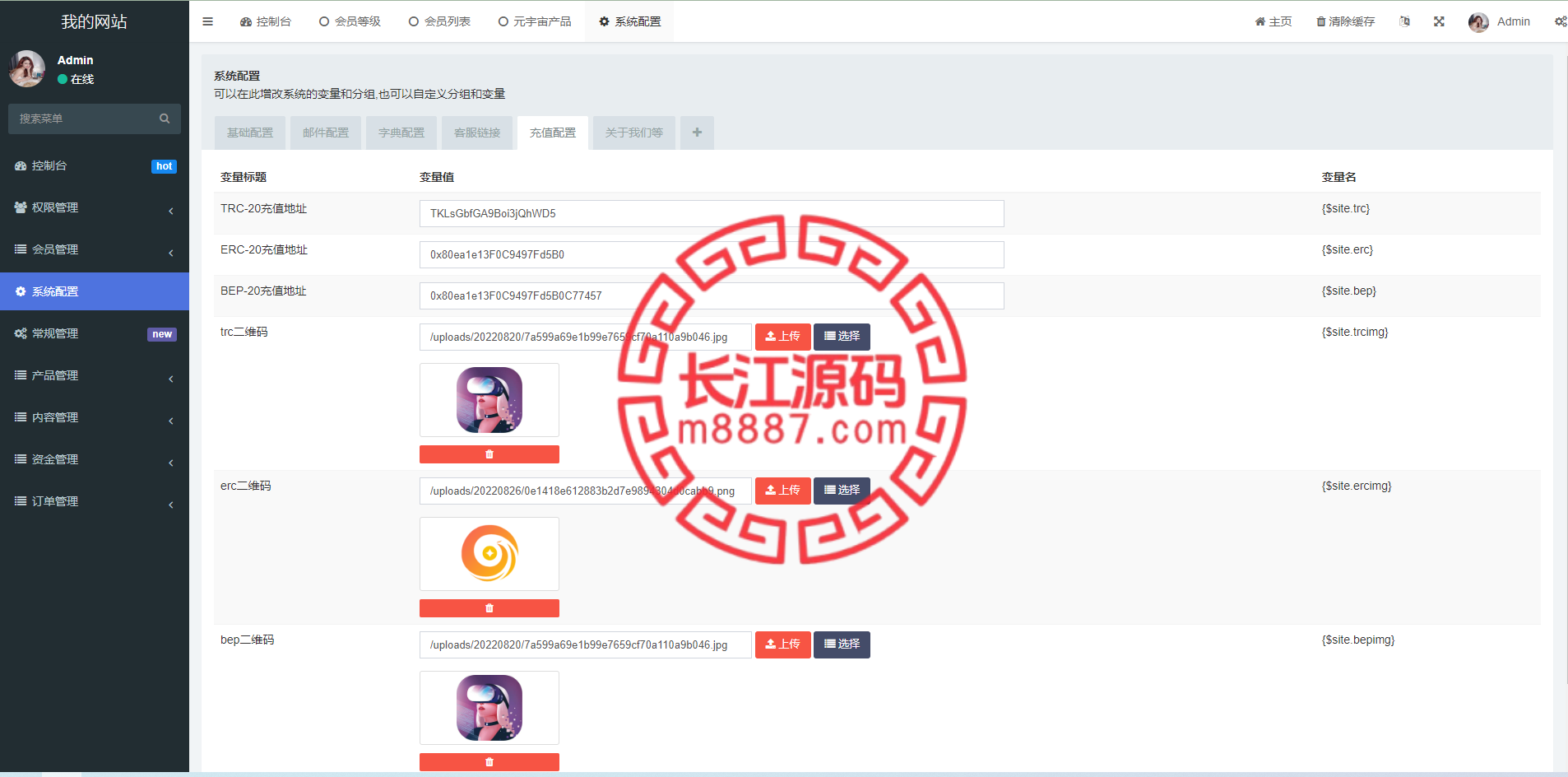Click the {$site.ercimg} variable name
This screenshot has height=777, width=1568.
(1357, 486)
